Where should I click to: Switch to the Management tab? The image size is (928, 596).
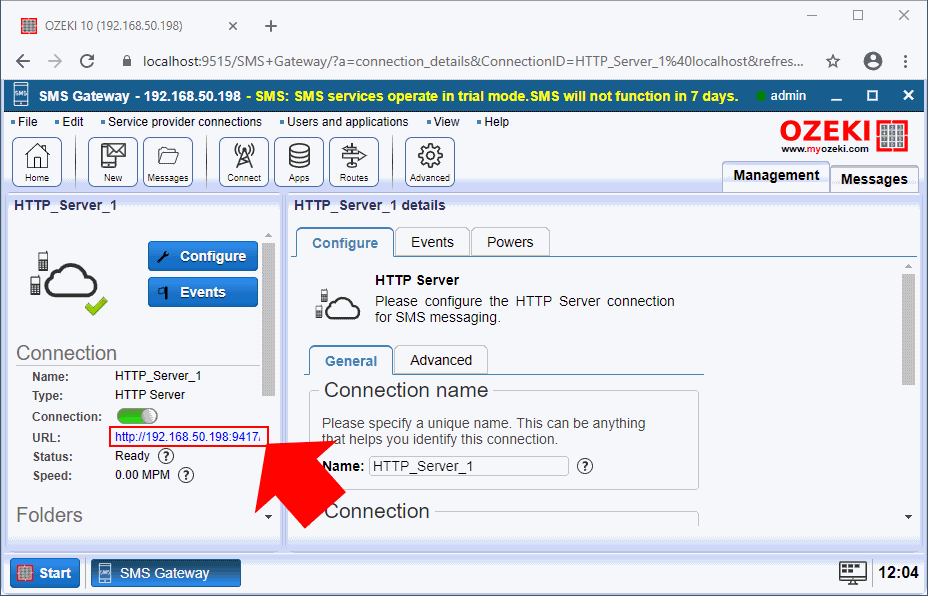point(776,176)
